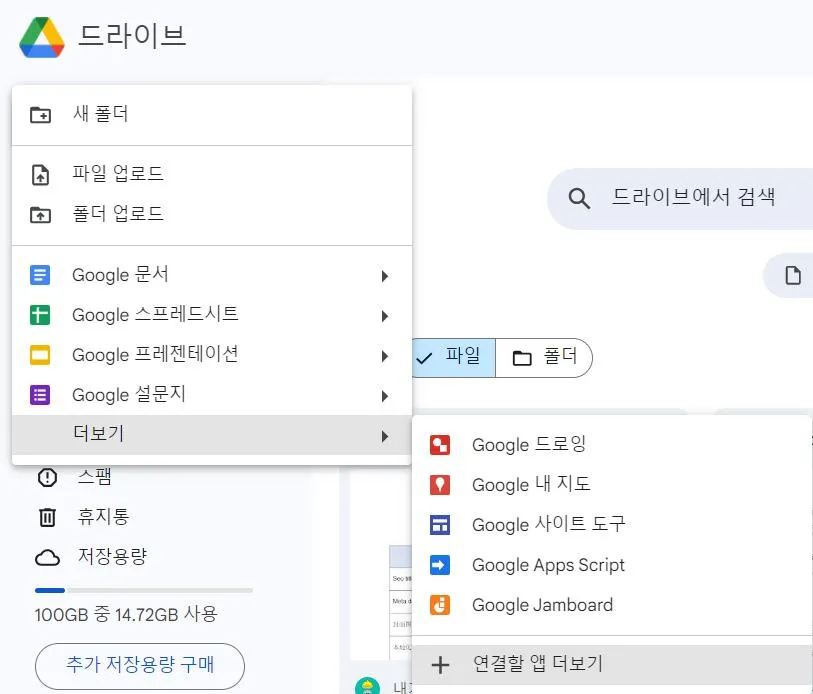The image size is (813, 694).
Task: Click the spam warning icon in sidebar
Action: (x=47, y=477)
